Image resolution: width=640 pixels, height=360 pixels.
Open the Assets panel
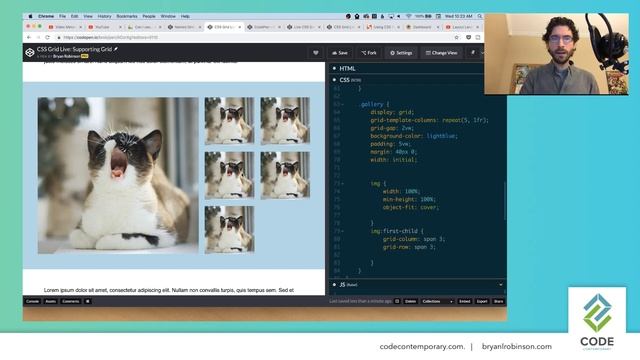(51, 301)
